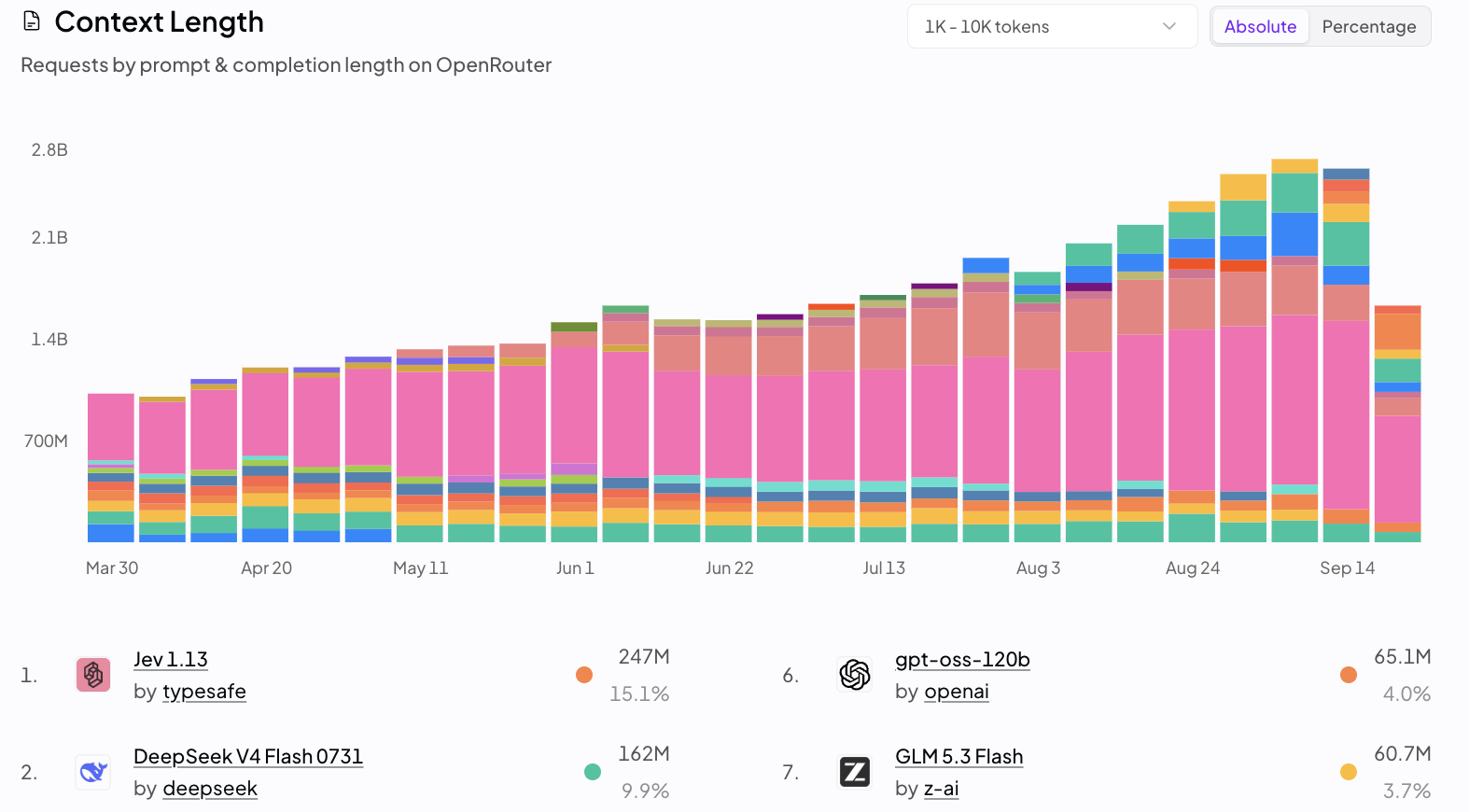The image size is (1469, 812).
Task: Click the 2.8B y-axis label
Action: coord(49,149)
